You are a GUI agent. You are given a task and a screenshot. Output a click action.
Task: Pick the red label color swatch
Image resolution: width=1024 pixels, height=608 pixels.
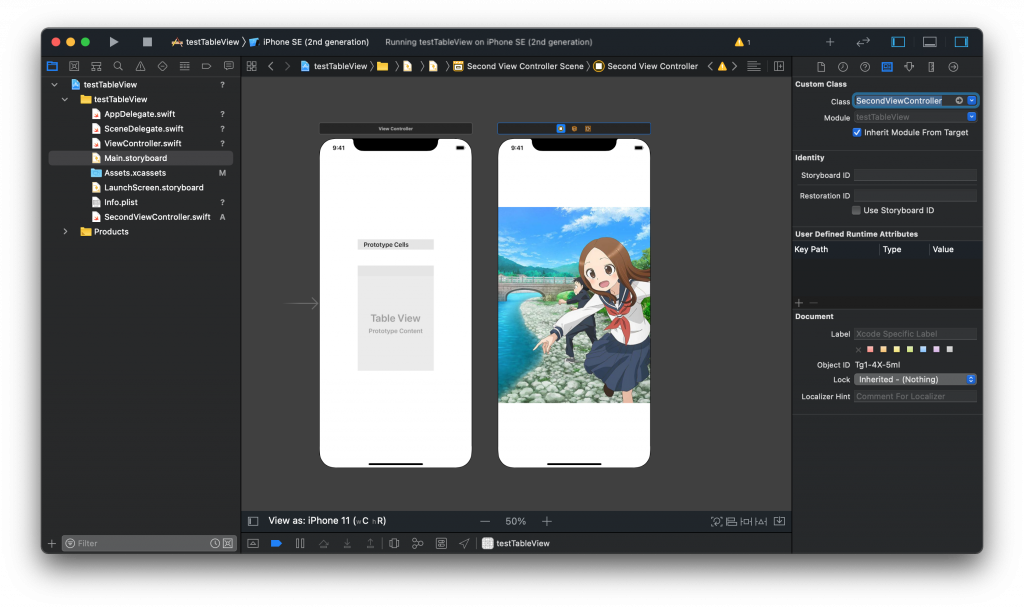[x=870, y=349]
